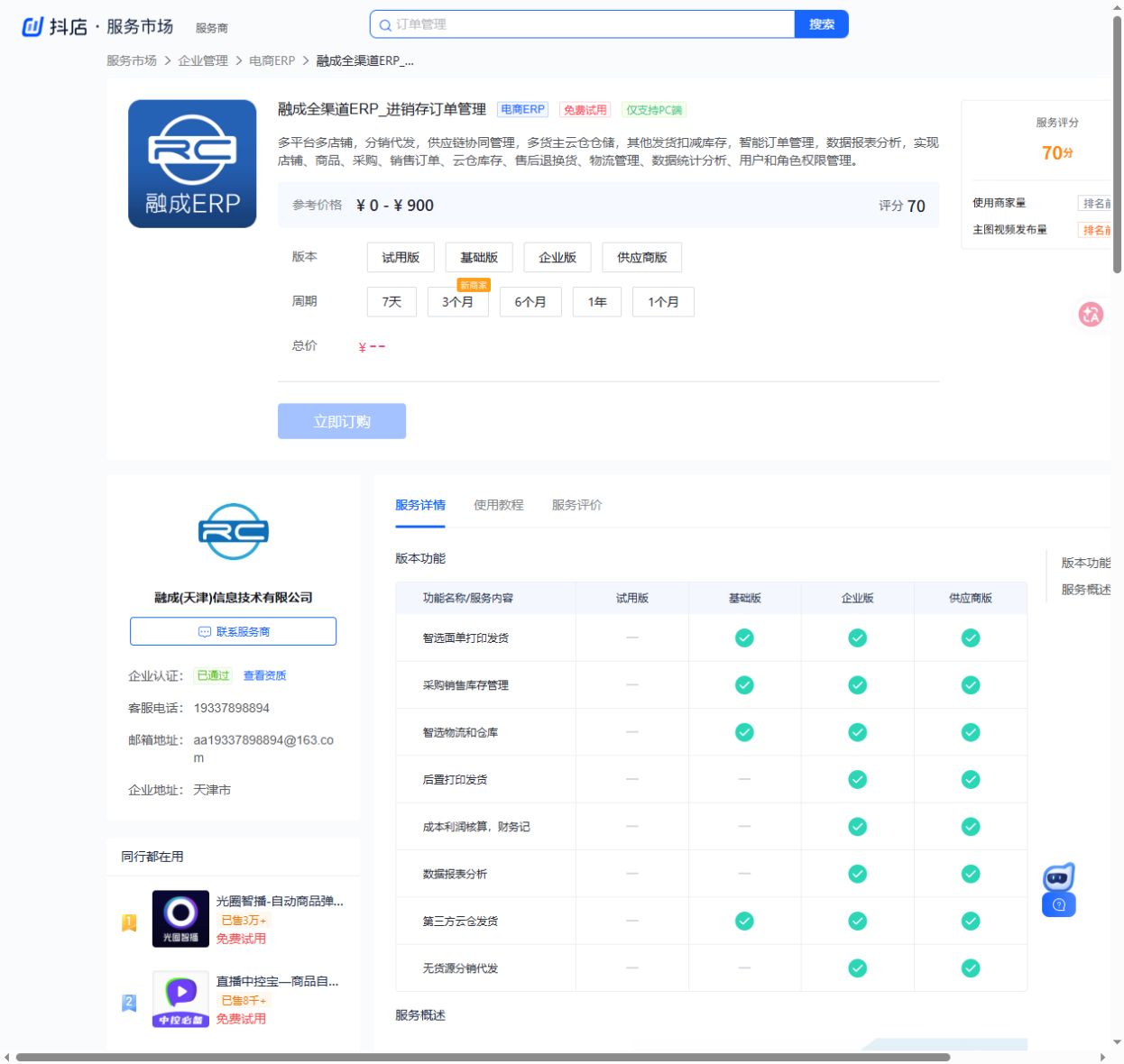The height and width of the screenshot is (1064, 1124).
Task: Click the vertical page scrollbar
Action: [x=1117, y=144]
